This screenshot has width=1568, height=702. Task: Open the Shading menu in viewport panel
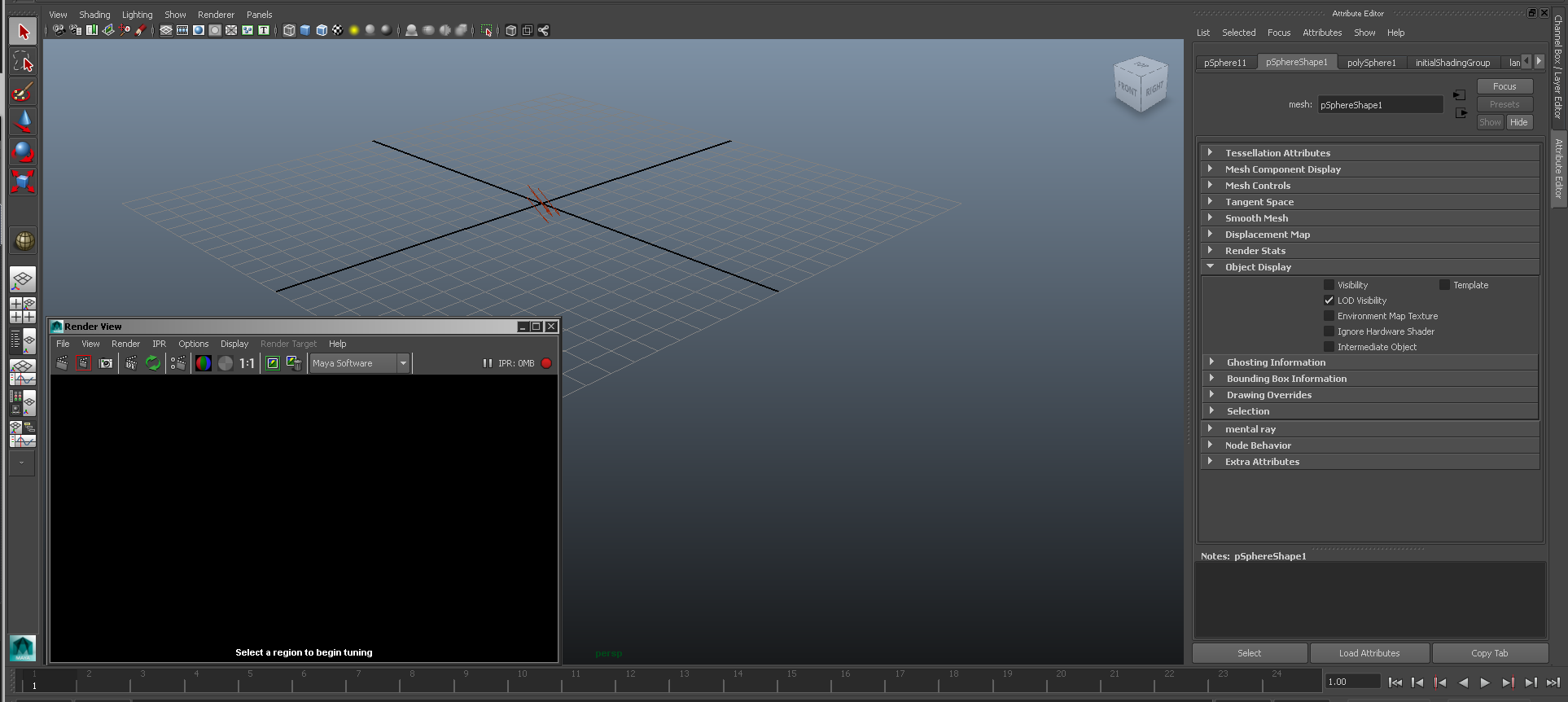94,15
